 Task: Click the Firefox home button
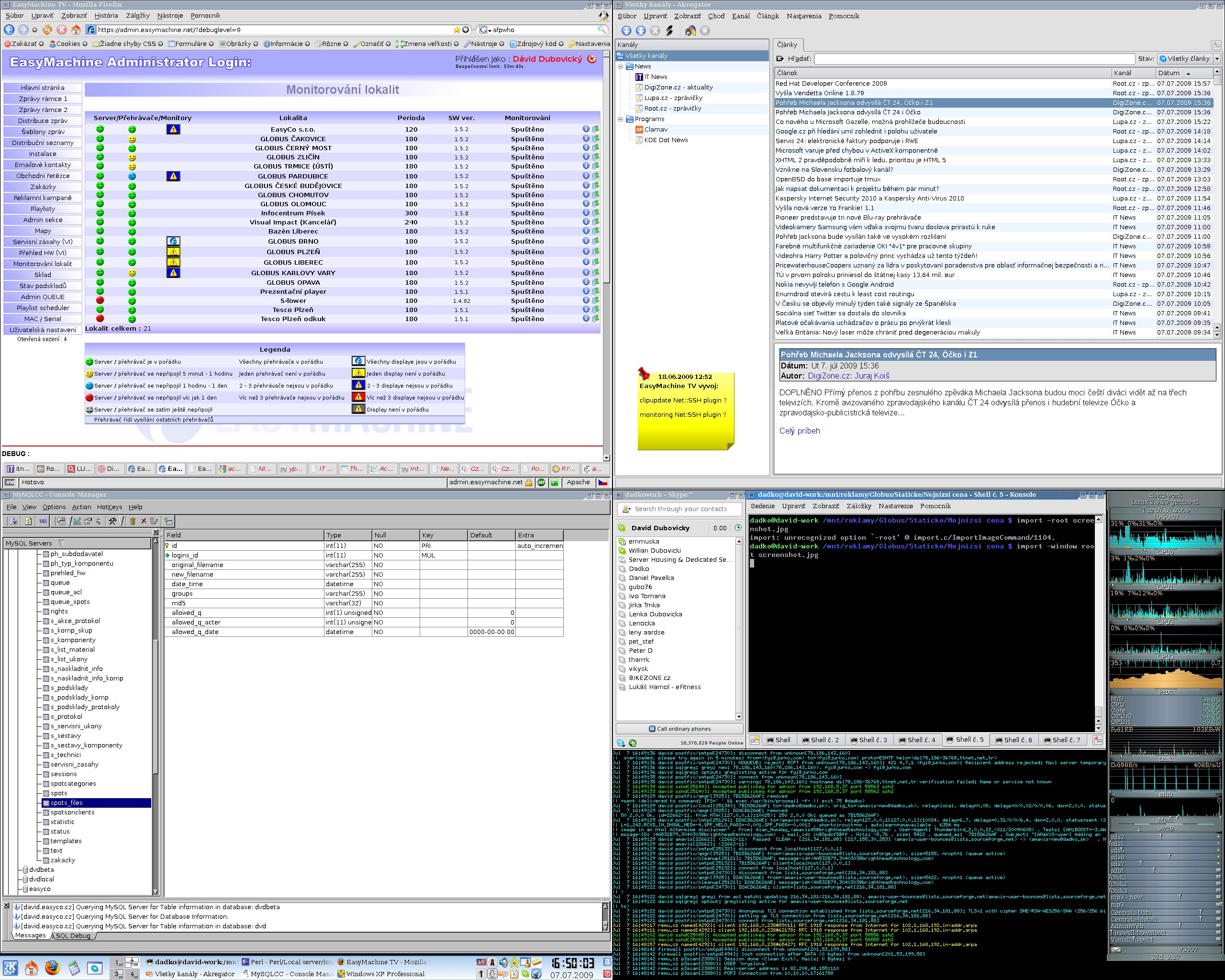(x=76, y=30)
